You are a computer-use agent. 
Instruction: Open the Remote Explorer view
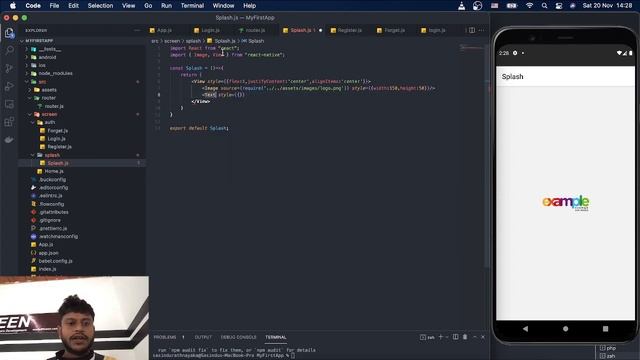pos(9,104)
